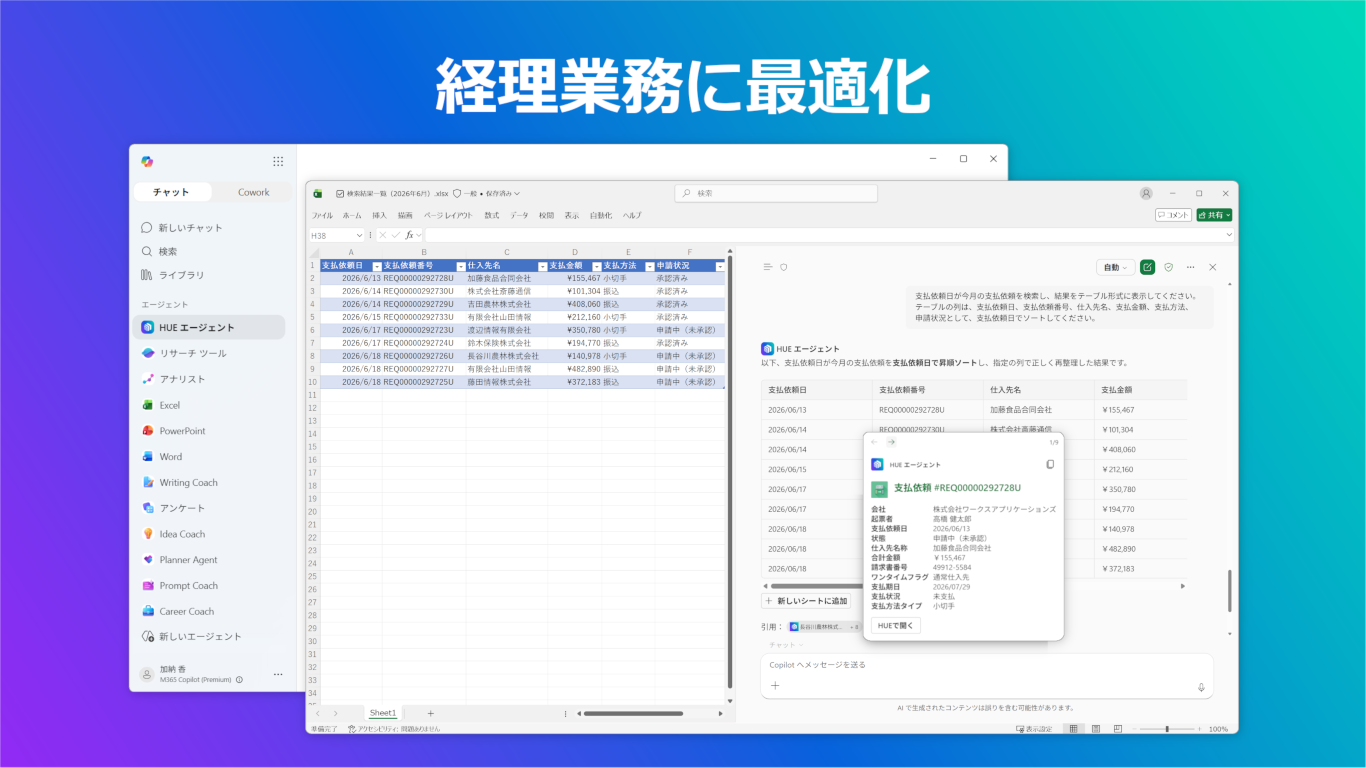Select the PowerPoint agent icon
This screenshot has height=768, width=1366.
click(148, 431)
